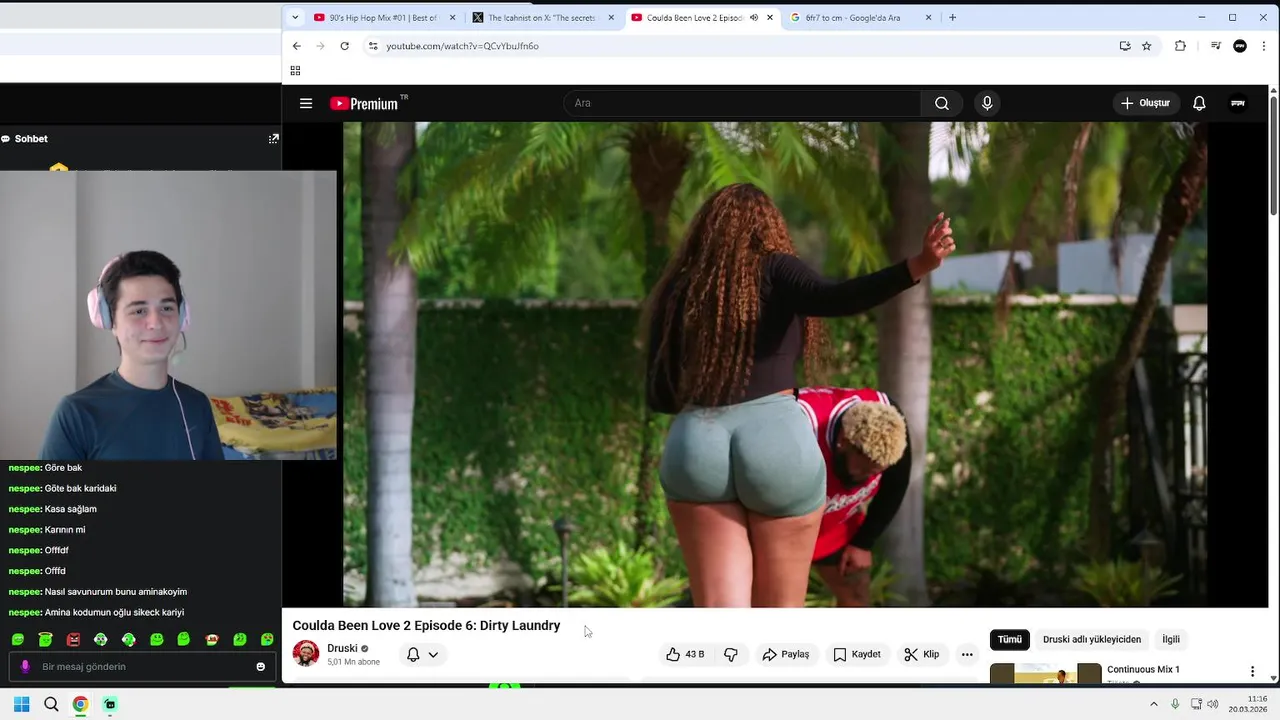Open taskbar clock showing 11:16
The width and height of the screenshot is (1280, 720).
coord(1248,704)
